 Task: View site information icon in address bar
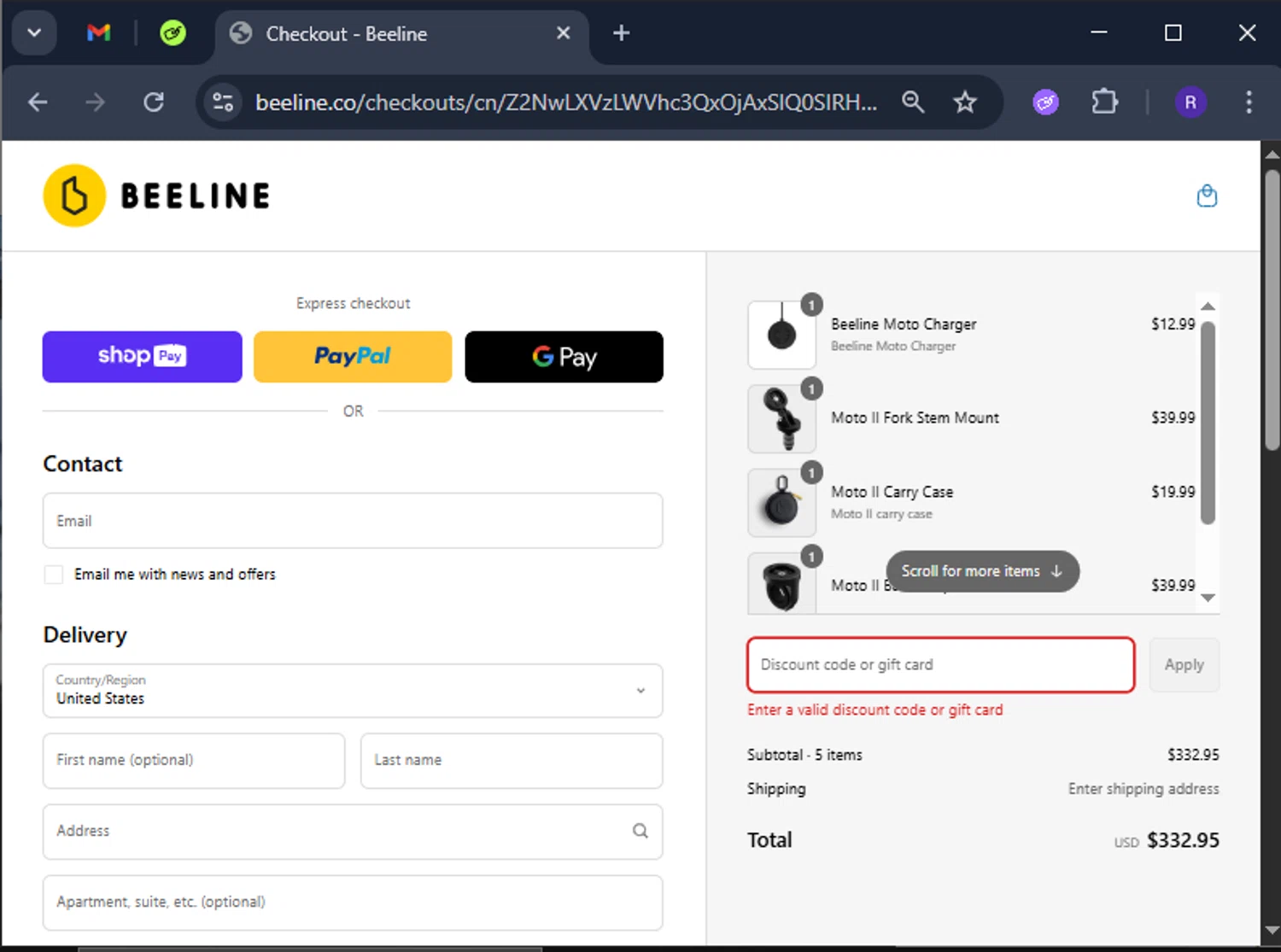pyautogui.click(x=223, y=102)
